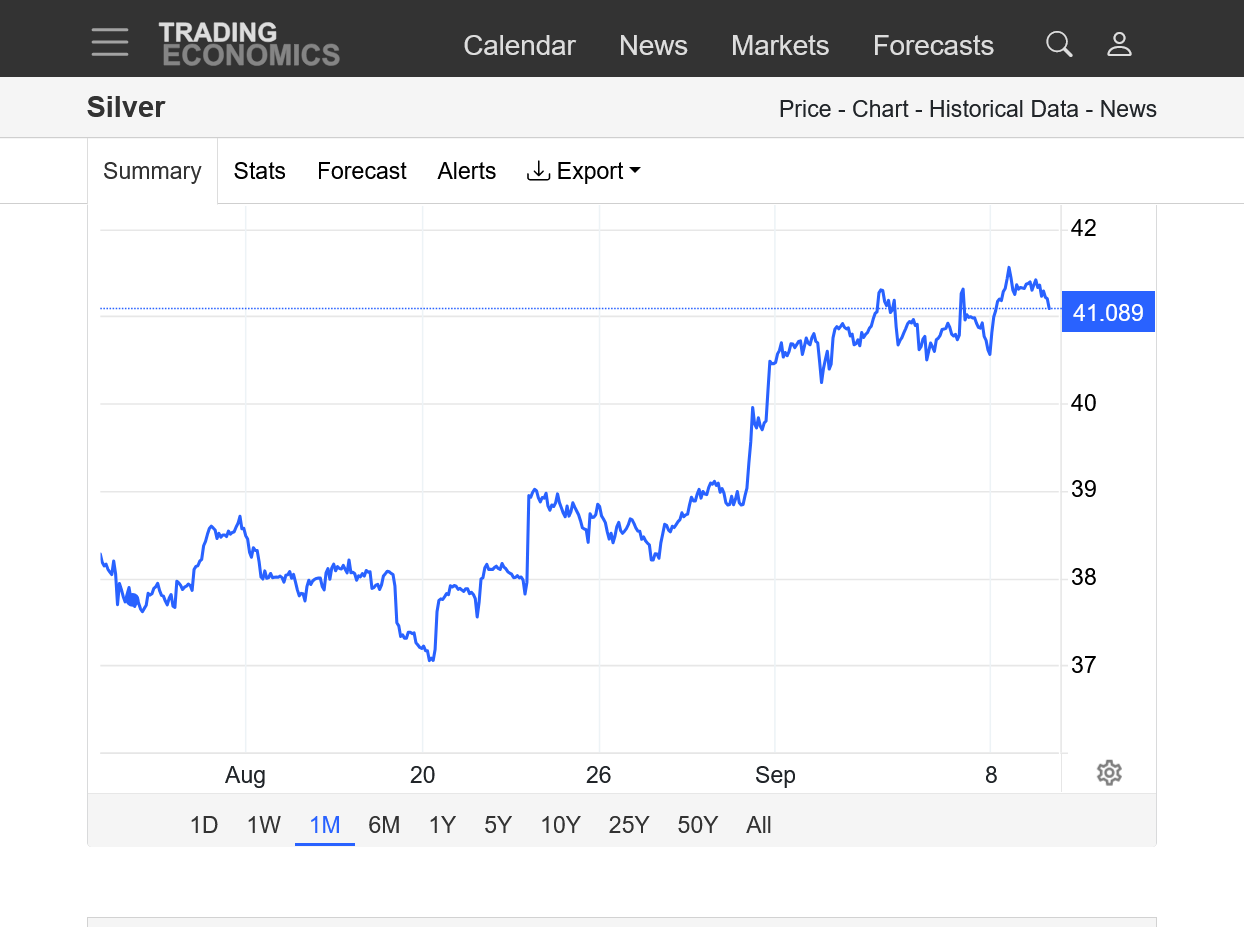Image resolution: width=1244 pixels, height=927 pixels.
Task: Select the Alerts tab
Action: (x=467, y=171)
